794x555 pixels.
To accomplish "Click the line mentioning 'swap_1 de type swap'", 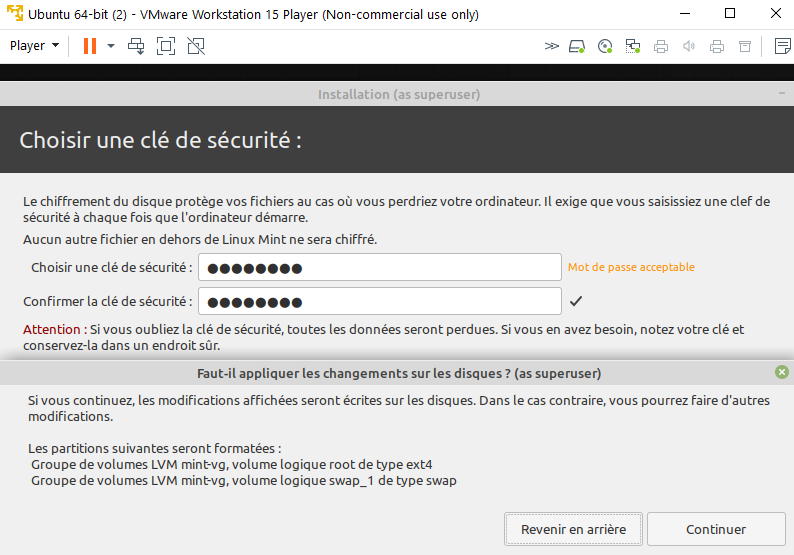I will click(244, 481).
